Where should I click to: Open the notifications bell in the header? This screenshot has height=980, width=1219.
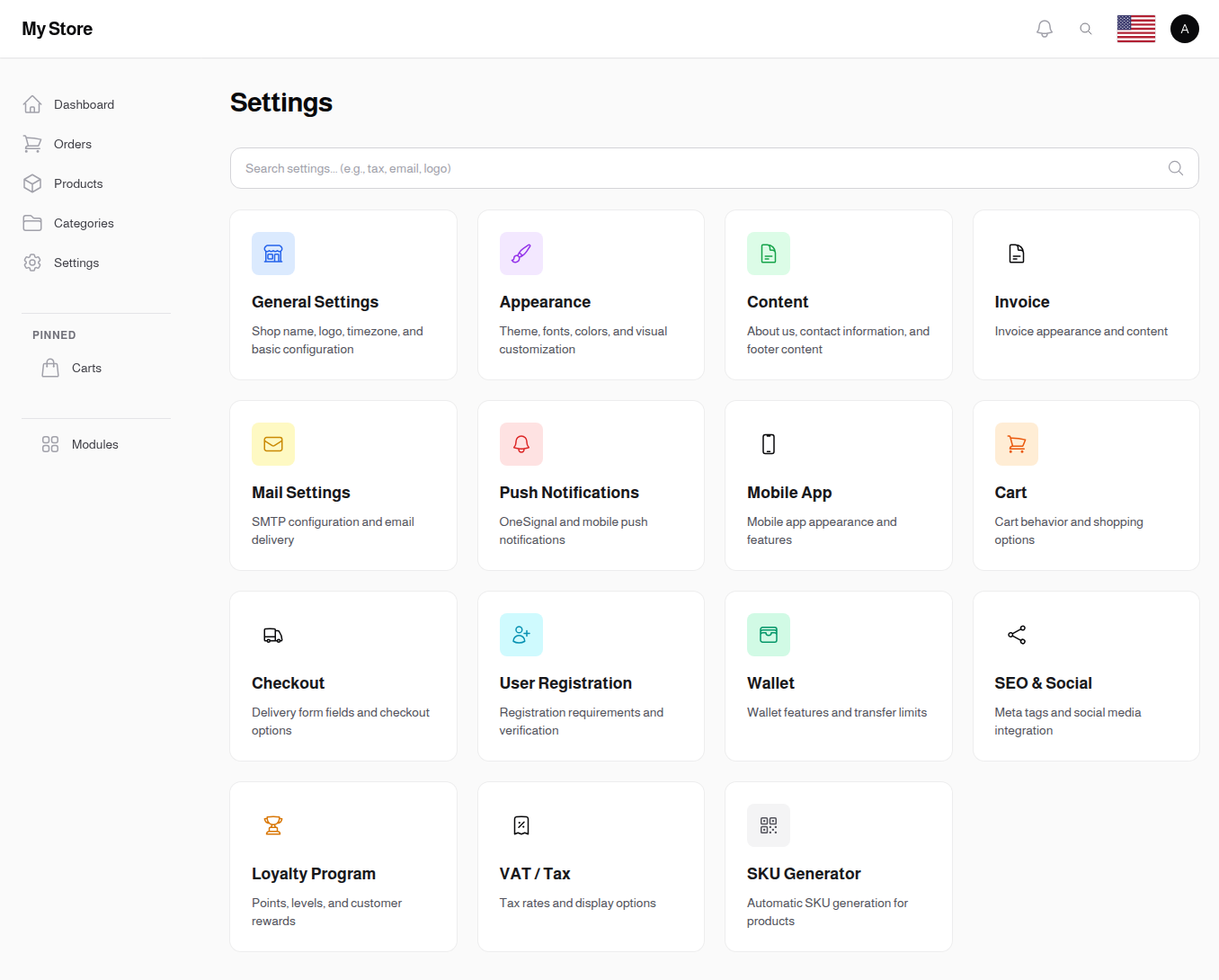1044,28
